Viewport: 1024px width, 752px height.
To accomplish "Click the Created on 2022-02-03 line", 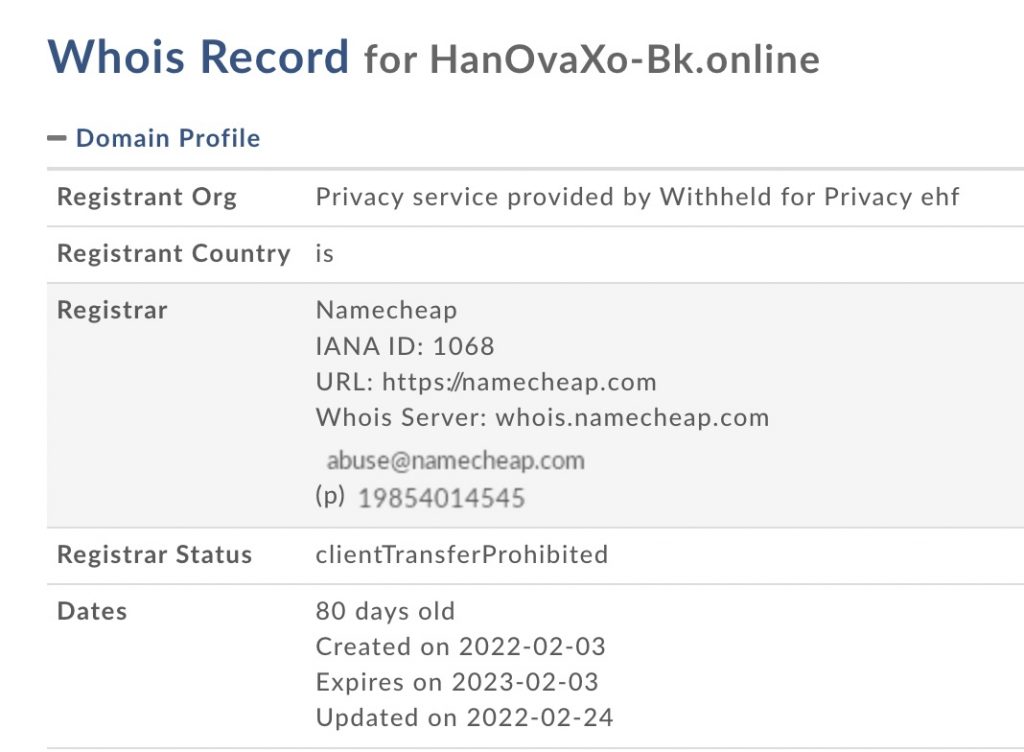I will click(x=460, y=647).
